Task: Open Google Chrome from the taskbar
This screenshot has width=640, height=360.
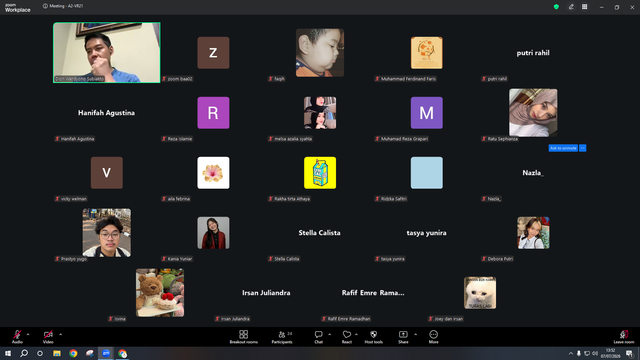Action: pyautogui.click(x=73, y=353)
